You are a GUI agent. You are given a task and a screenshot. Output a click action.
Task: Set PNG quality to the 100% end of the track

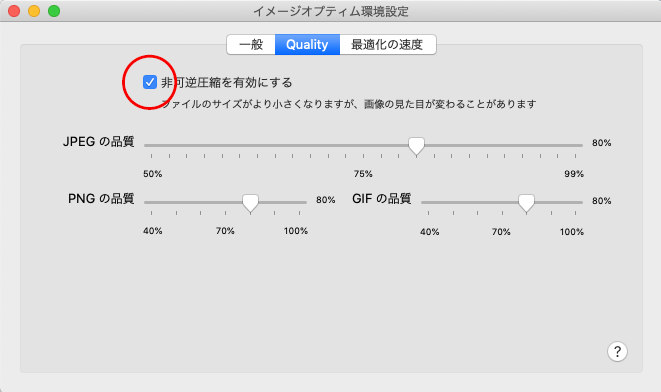pyautogui.click(x=299, y=202)
